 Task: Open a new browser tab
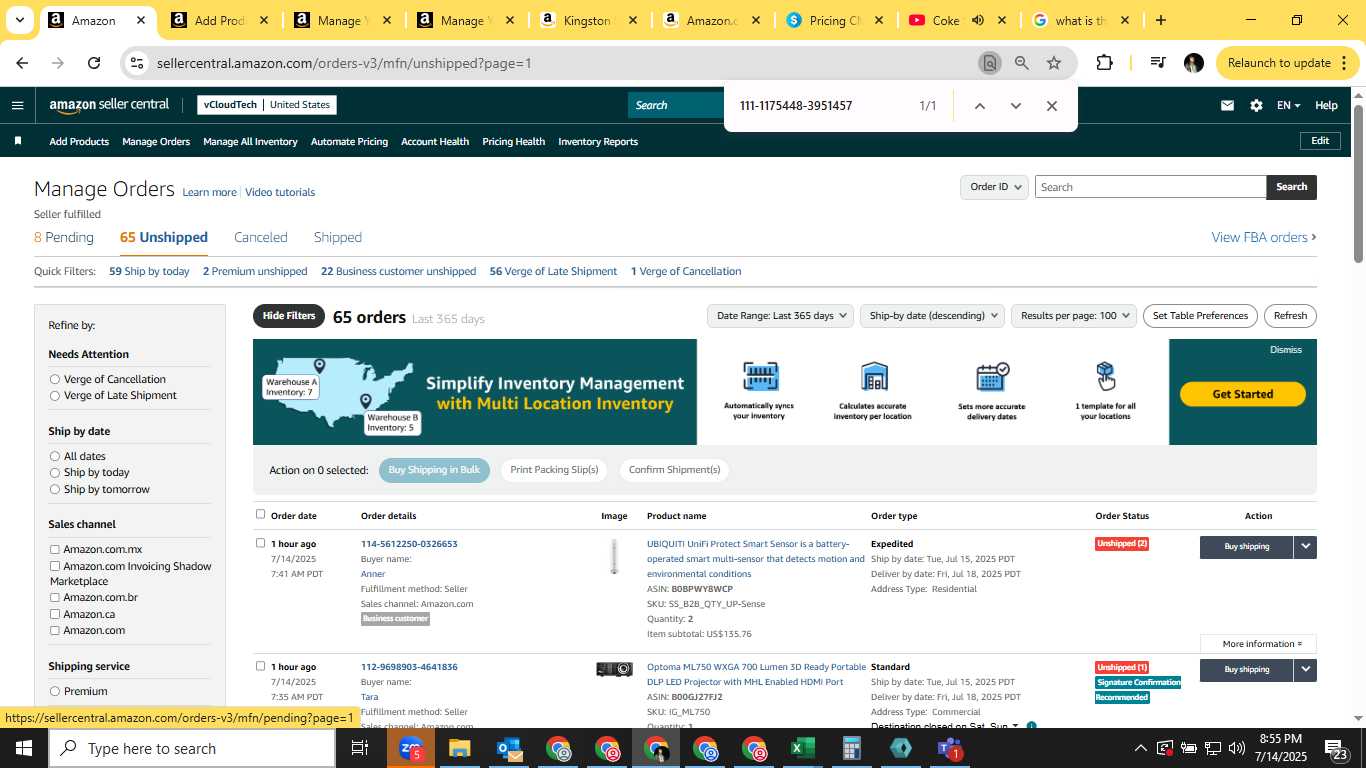(x=1160, y=20)
